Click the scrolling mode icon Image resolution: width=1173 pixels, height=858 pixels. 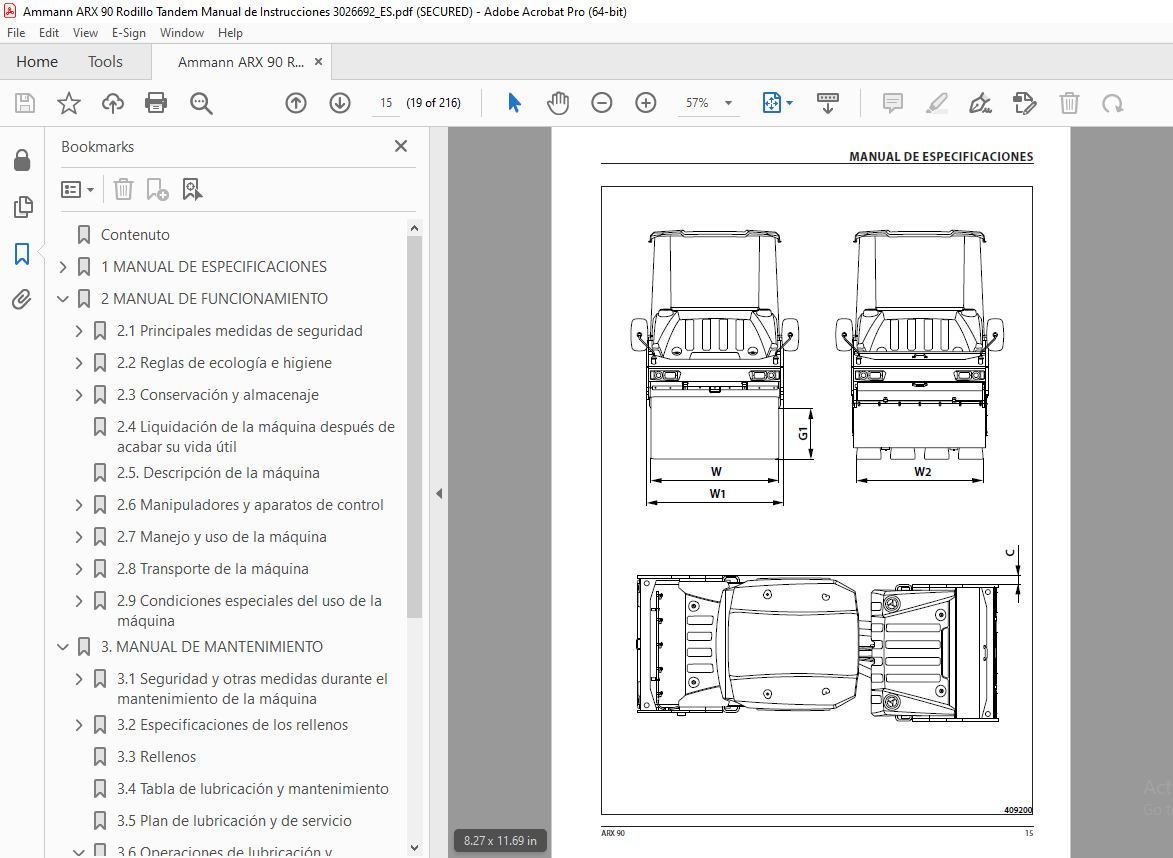click(827, 103)
